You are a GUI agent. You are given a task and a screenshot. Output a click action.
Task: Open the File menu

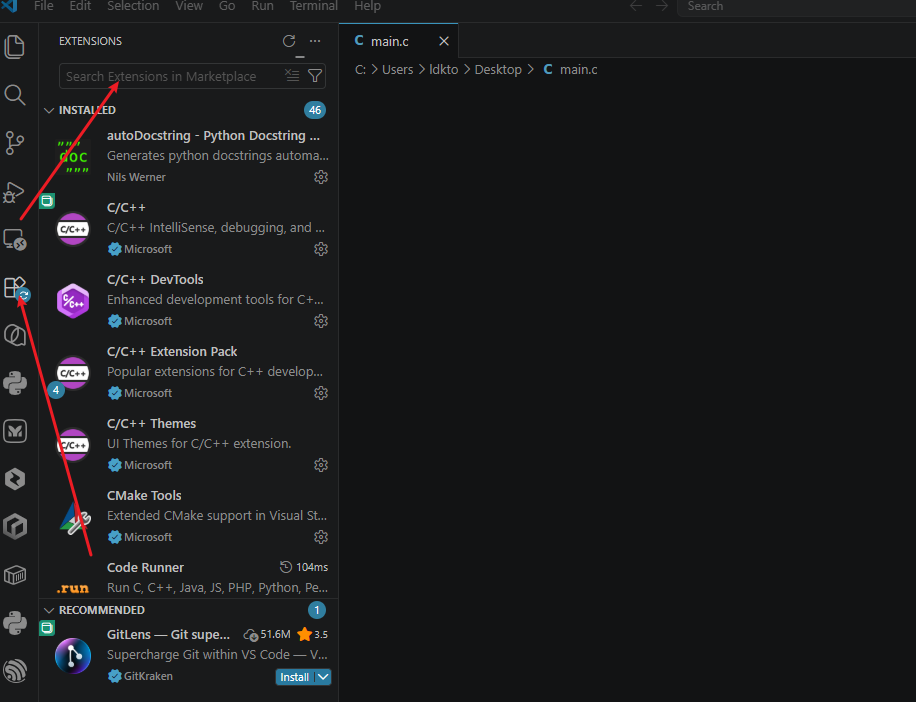pyautogui.click(x=44, y=6)
